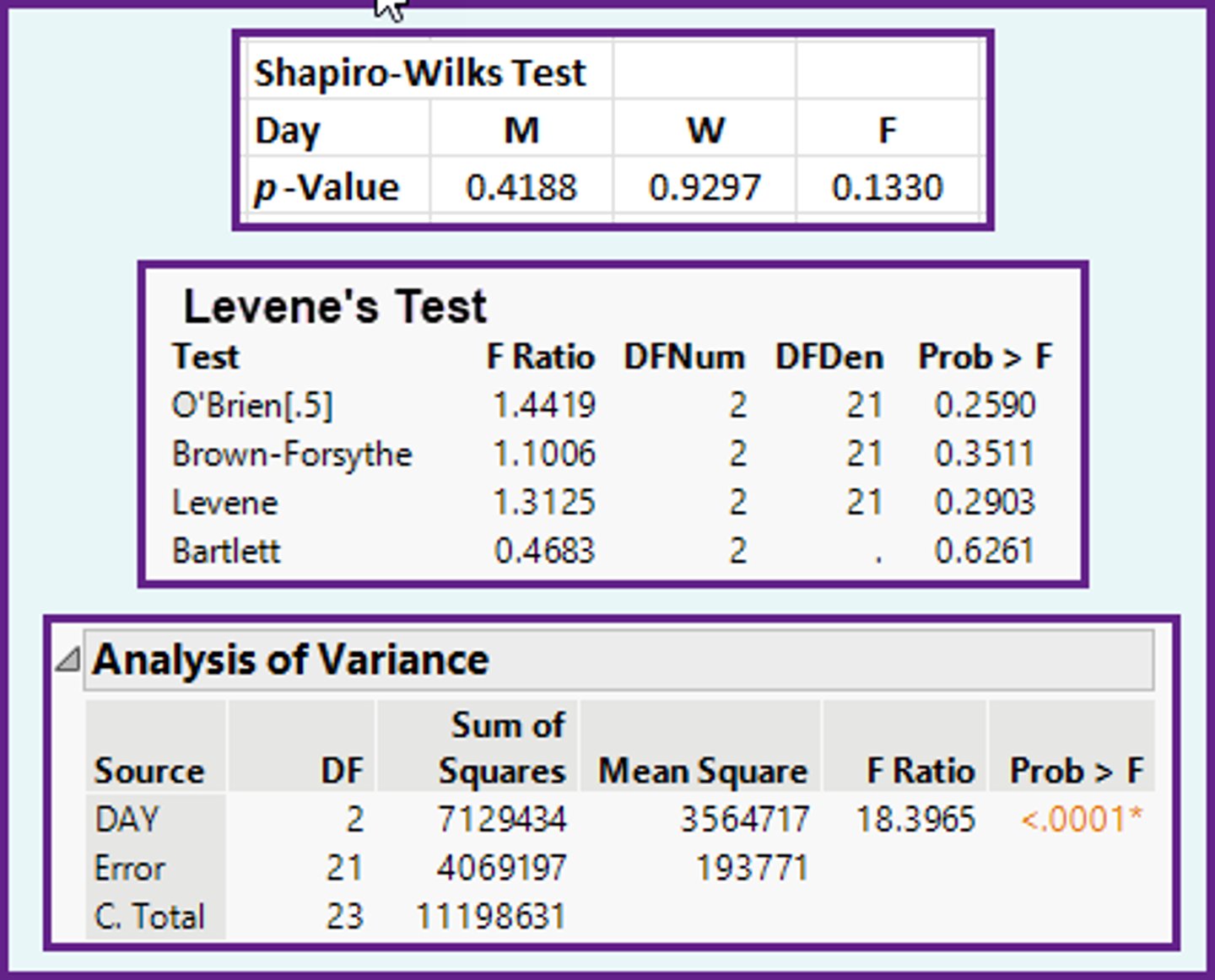Click the DFDen column header

click(x=829, y=357)
